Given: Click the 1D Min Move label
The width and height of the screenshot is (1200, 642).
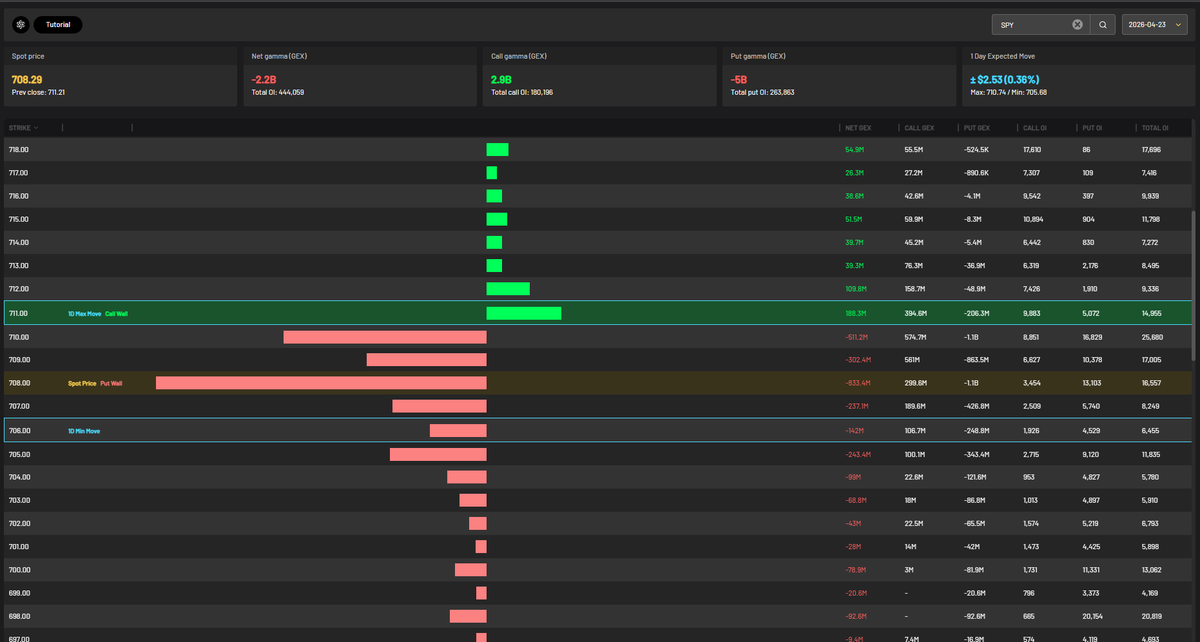Looking at the screenshot, I should tap(84, 431).
